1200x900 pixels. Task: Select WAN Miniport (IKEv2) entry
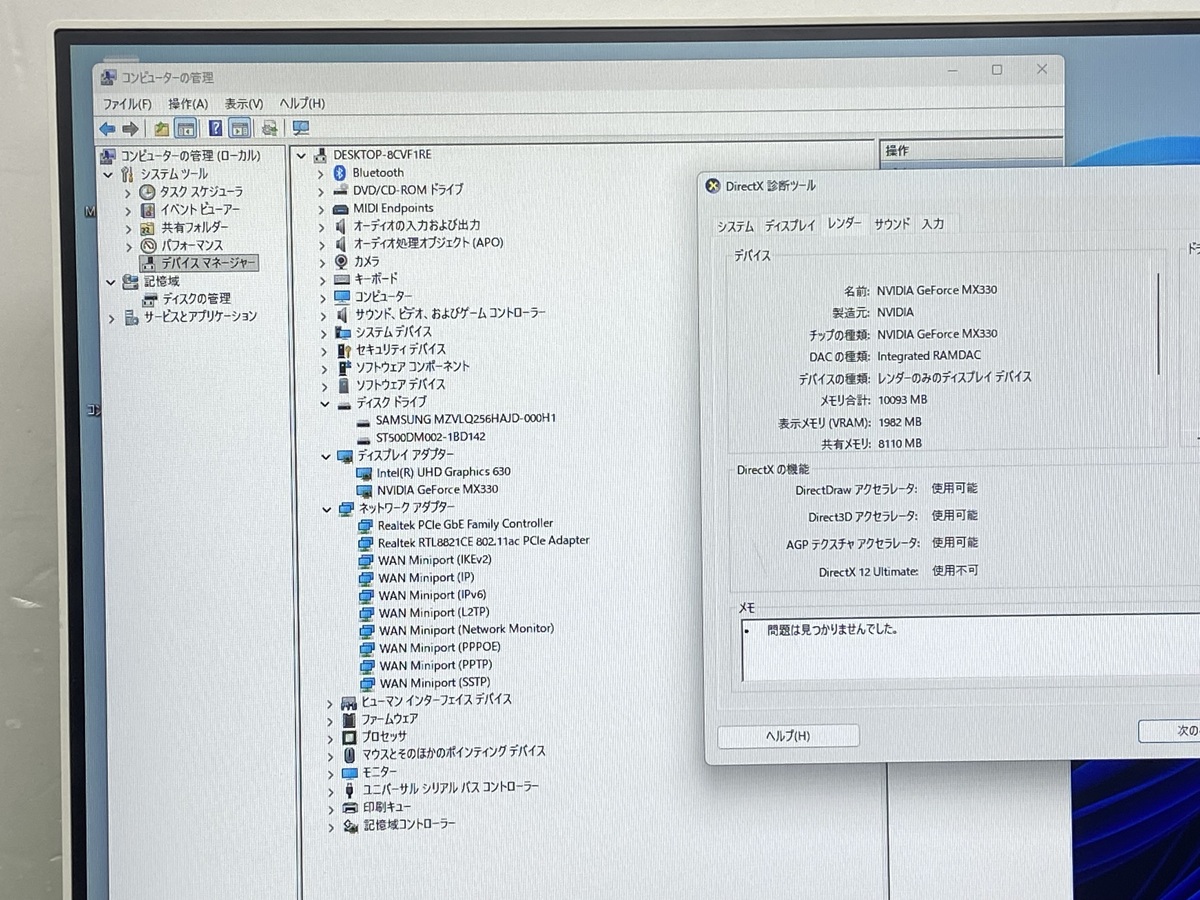click(435, 560)
